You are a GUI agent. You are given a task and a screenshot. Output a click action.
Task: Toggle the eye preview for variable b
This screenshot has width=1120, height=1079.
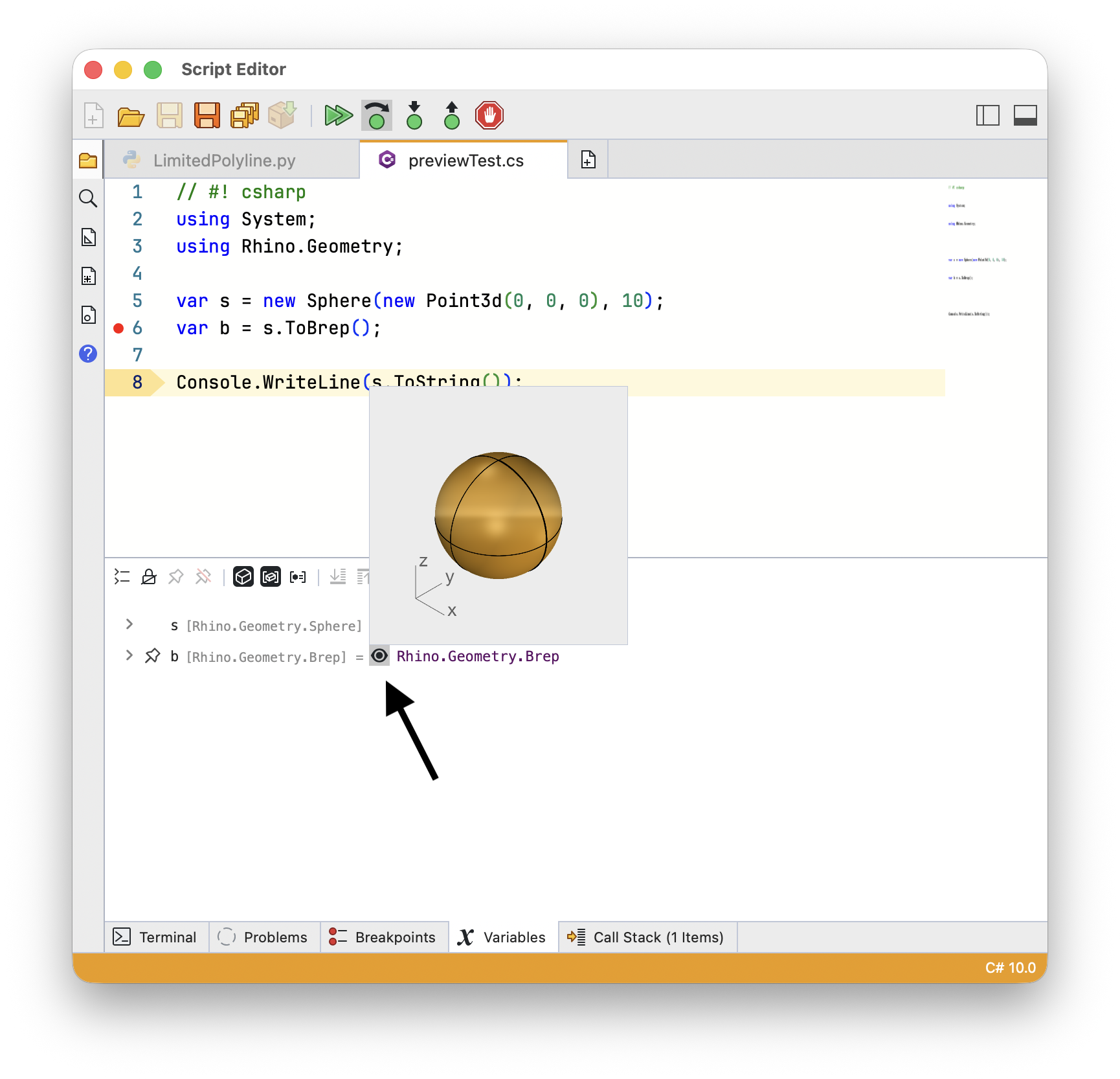pyautogui.click(x=379, y=656)
